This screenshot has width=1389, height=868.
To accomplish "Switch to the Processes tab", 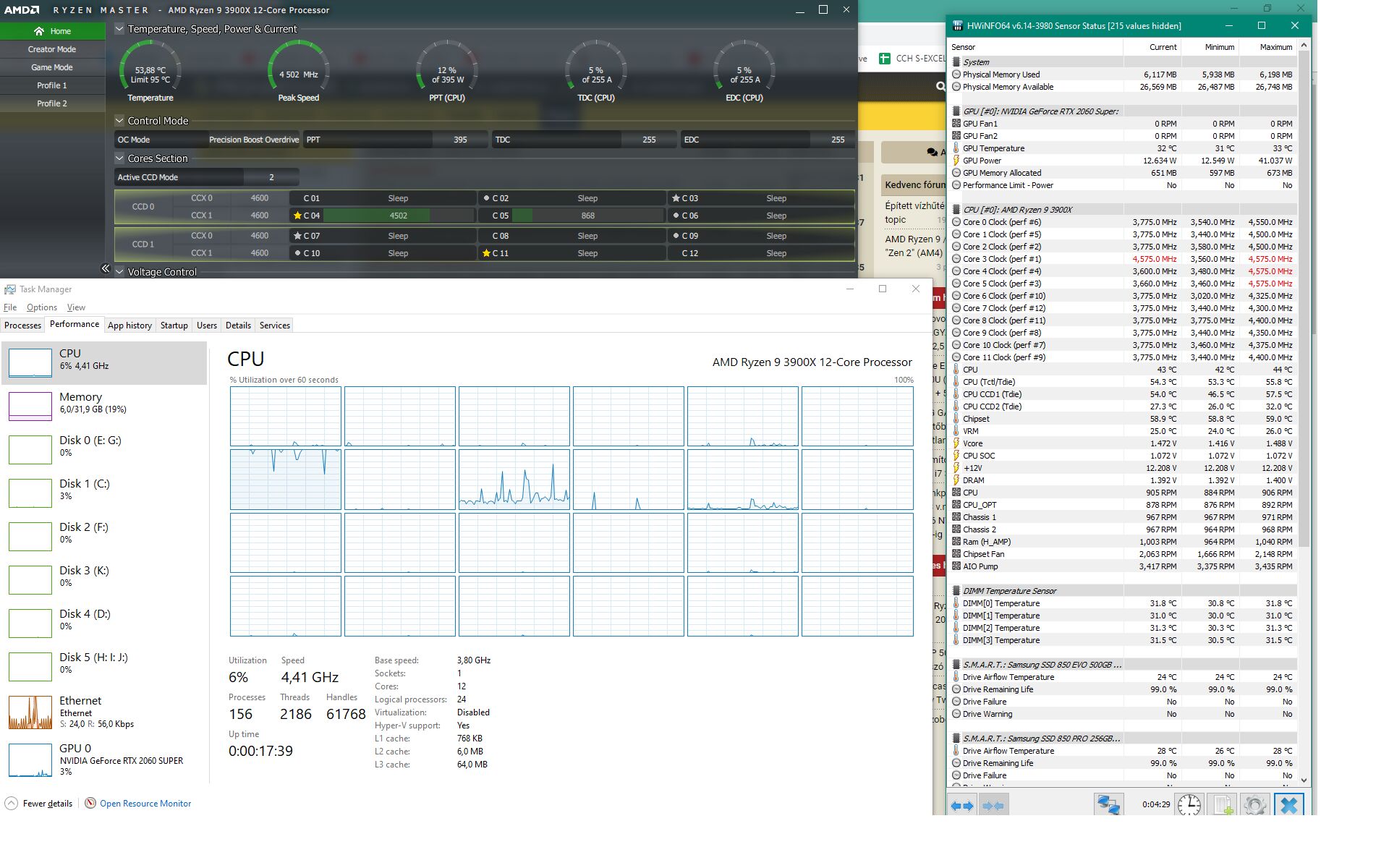I will (22, 325).
